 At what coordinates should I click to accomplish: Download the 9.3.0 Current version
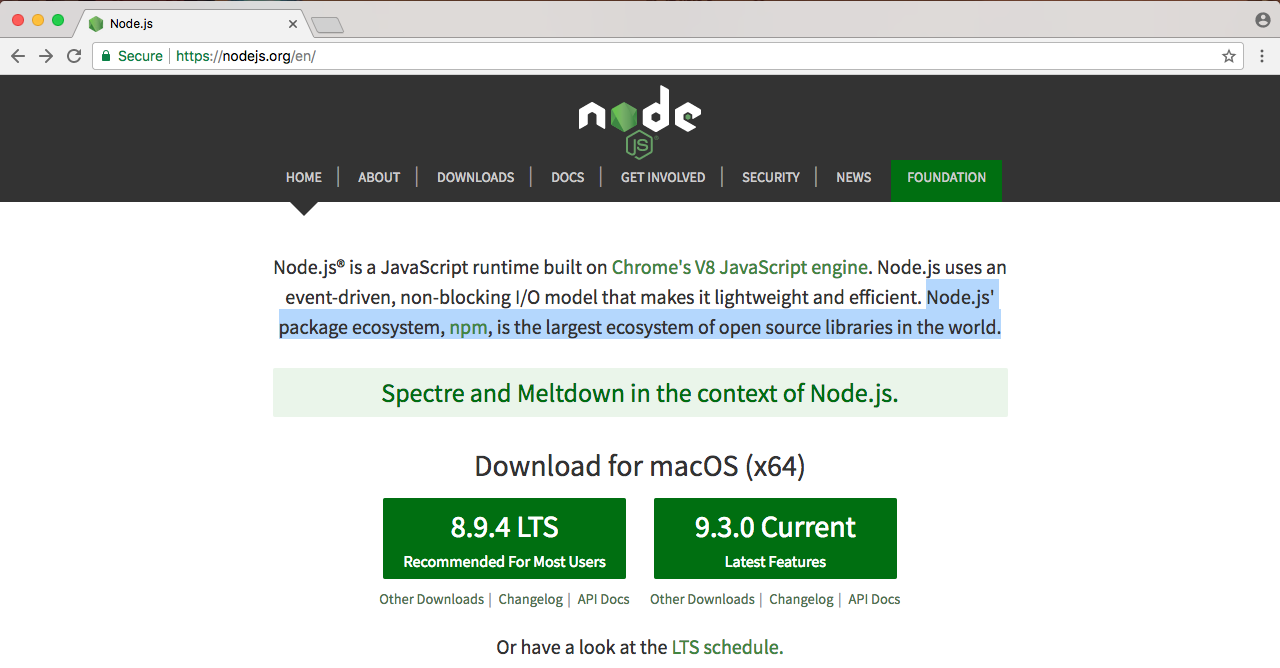[775, 538]
